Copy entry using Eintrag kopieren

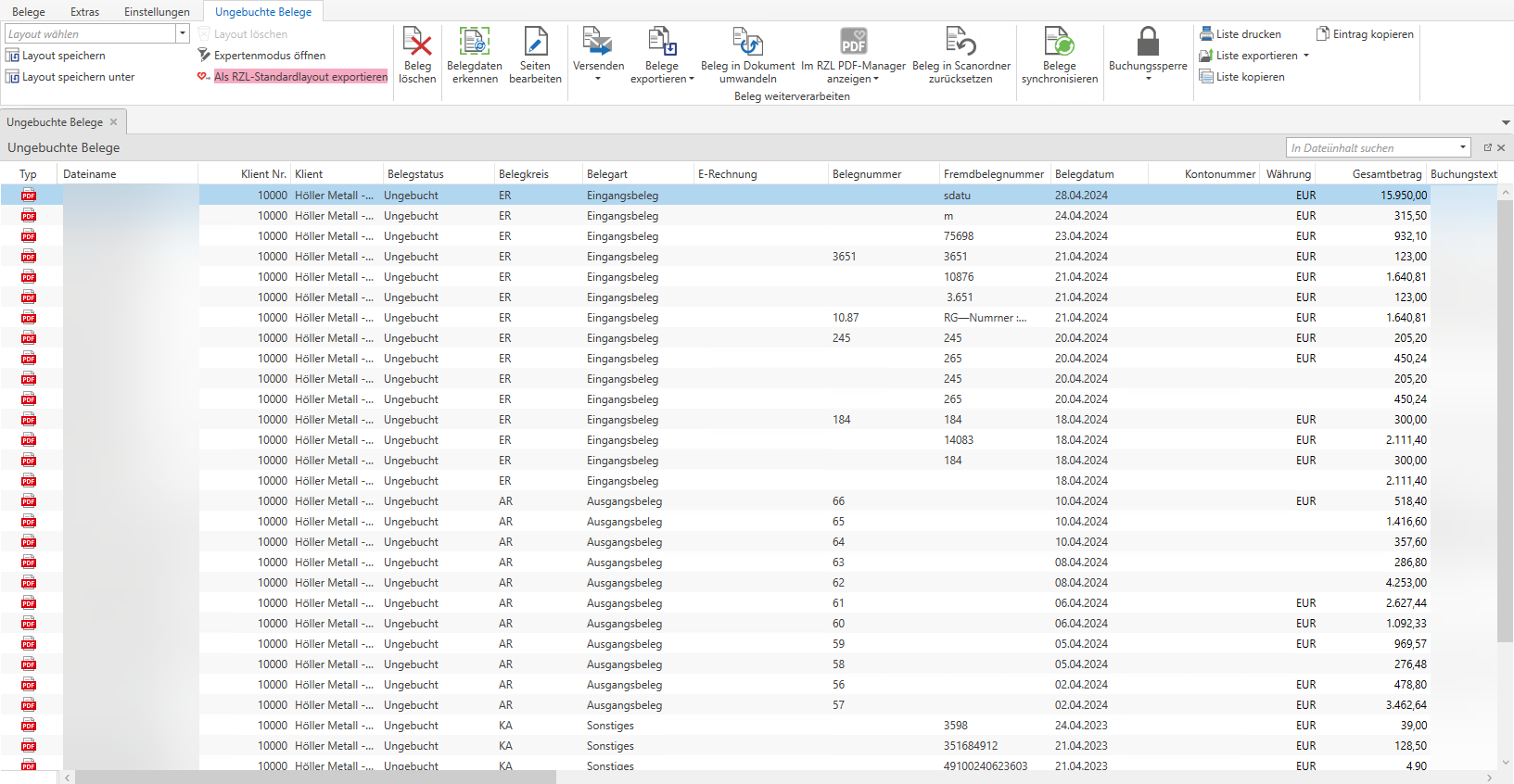coord(1365,34)
